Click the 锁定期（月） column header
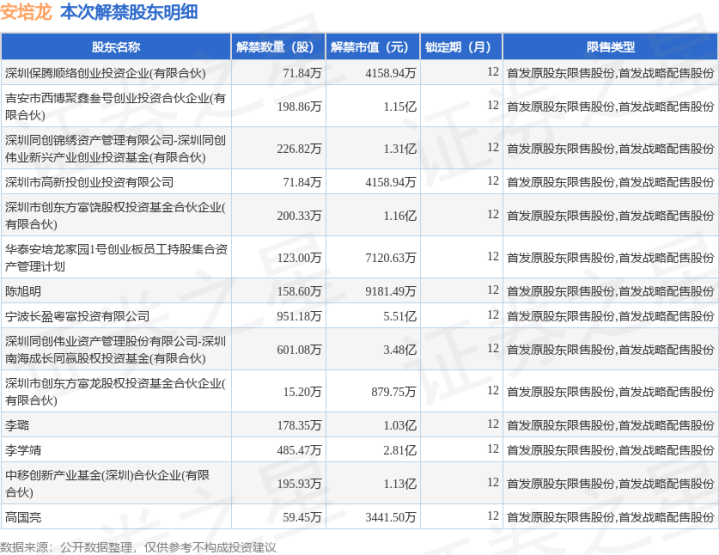719x555 pixels. point(461,47)
